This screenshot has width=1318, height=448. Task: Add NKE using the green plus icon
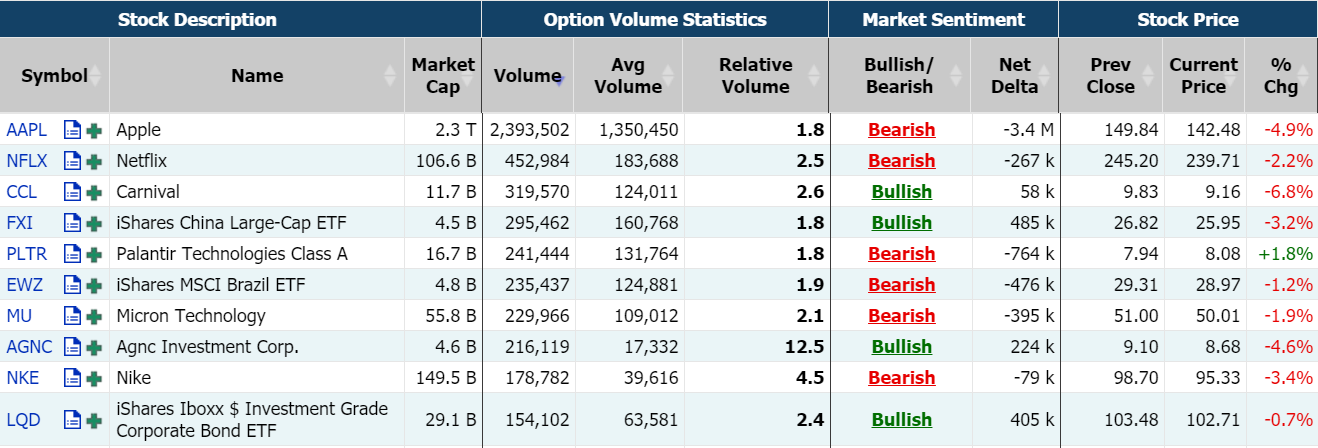(94, 378)
